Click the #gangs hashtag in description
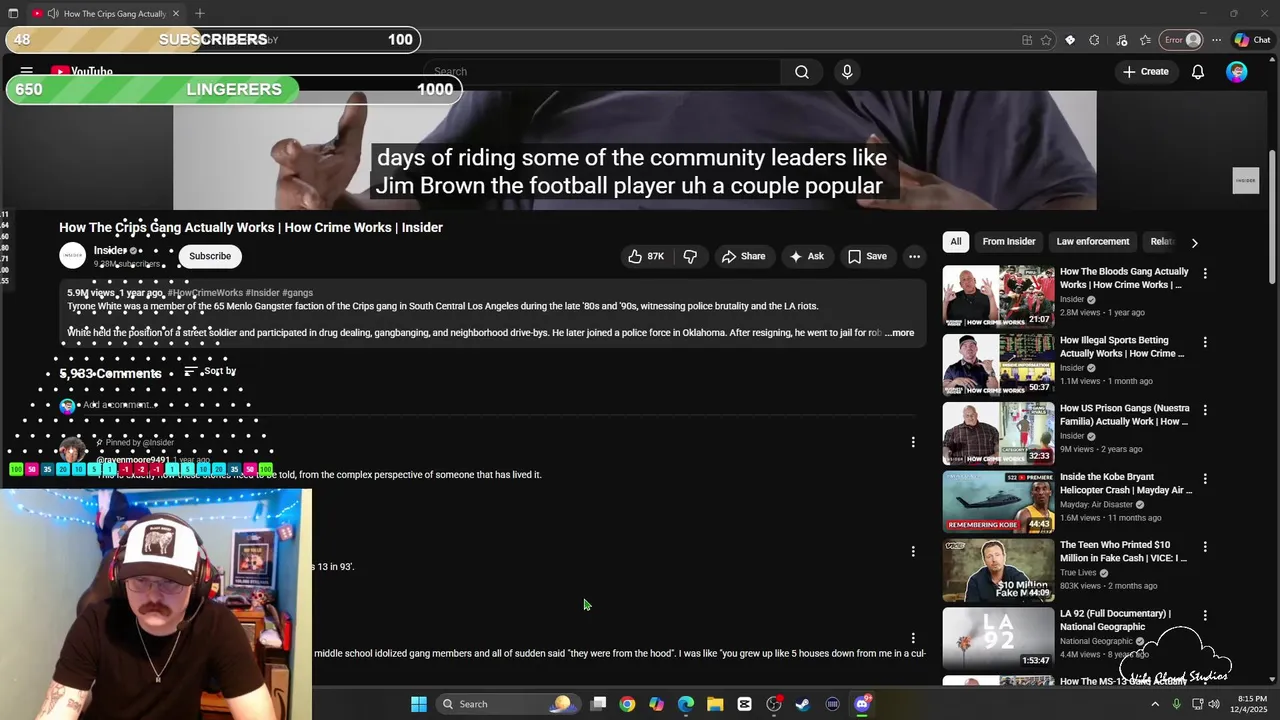This screenshot has width=1280, height=720. pos(297,293)
